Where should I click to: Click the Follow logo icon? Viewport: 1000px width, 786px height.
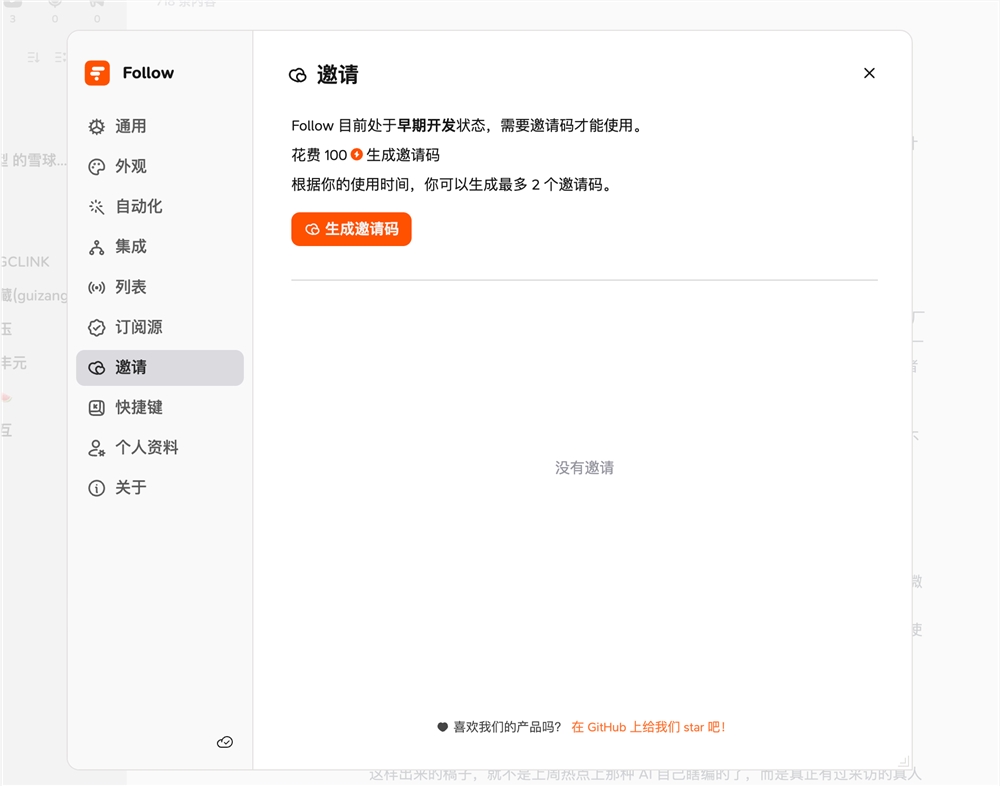point(97,73)
